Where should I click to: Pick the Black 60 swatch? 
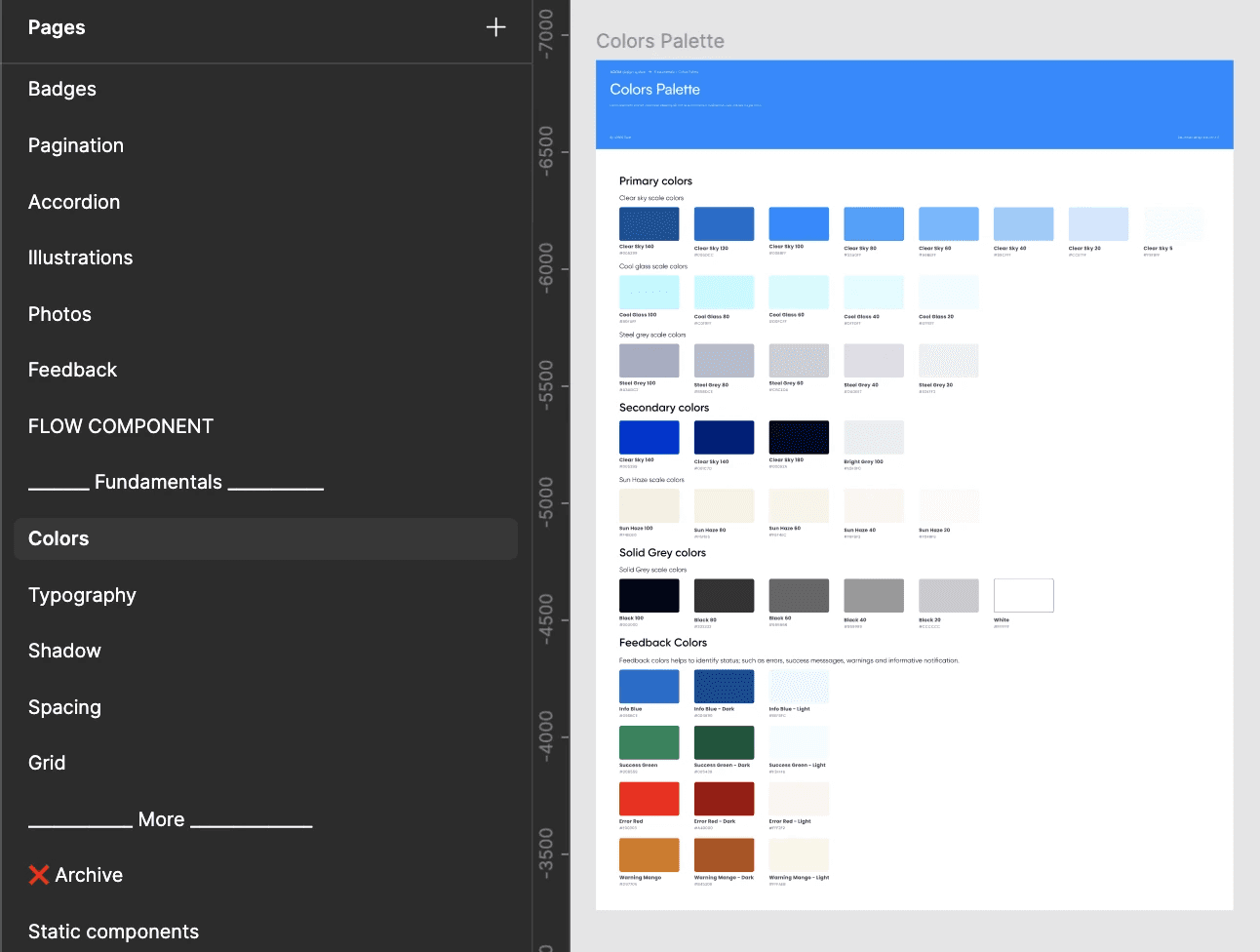pyautogui.click(x=799, y=595)
